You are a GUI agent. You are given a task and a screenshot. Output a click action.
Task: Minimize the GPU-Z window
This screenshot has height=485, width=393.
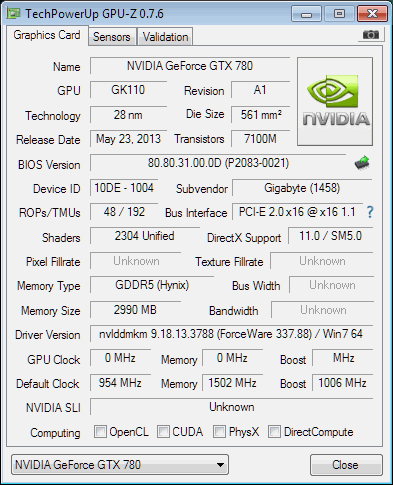(306, 14)
